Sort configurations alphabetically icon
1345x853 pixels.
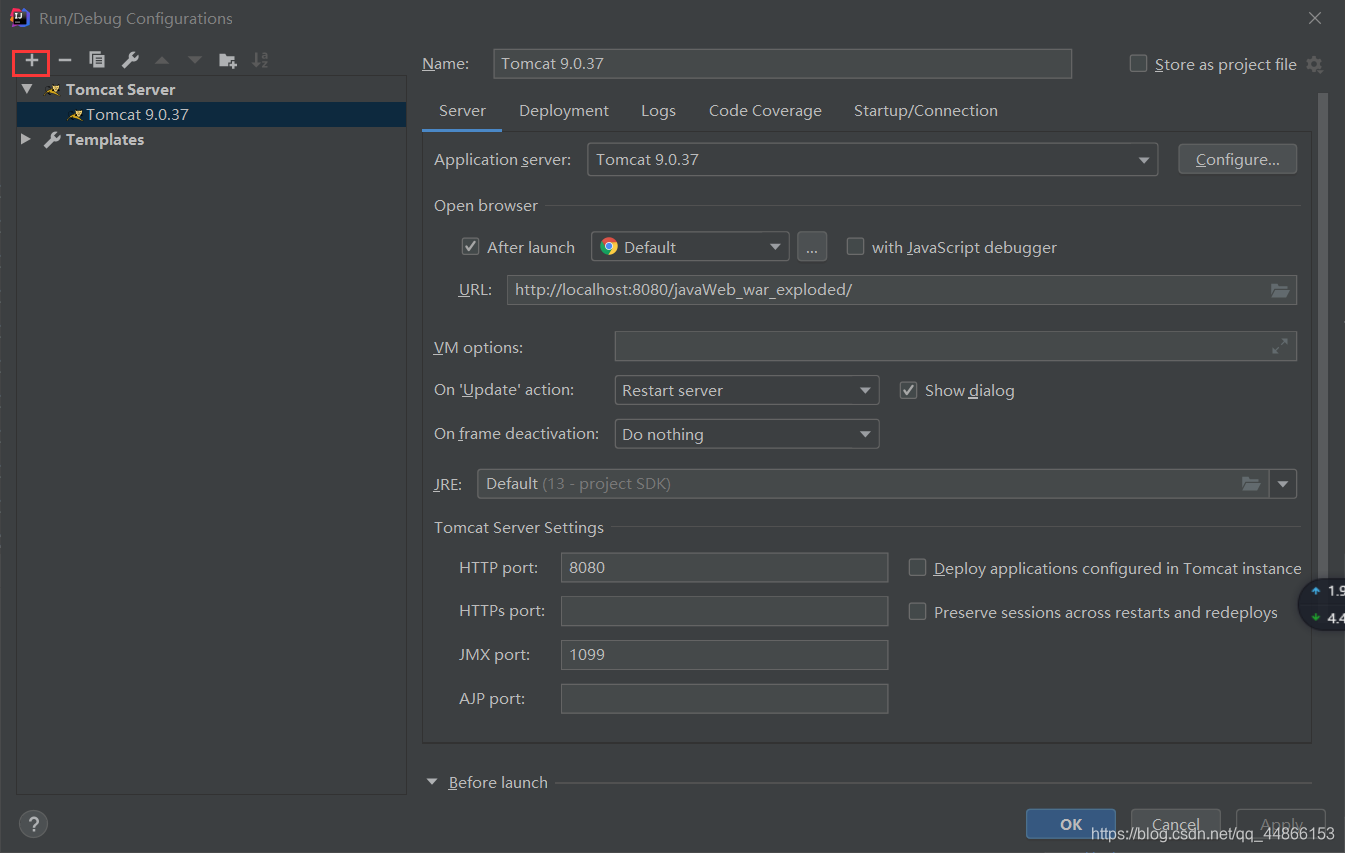260,61
